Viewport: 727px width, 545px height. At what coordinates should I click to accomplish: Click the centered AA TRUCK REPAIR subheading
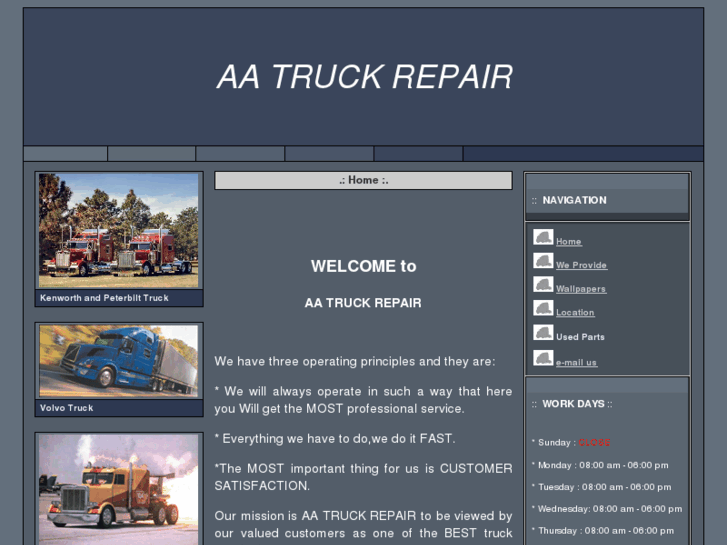coord(363,303)
